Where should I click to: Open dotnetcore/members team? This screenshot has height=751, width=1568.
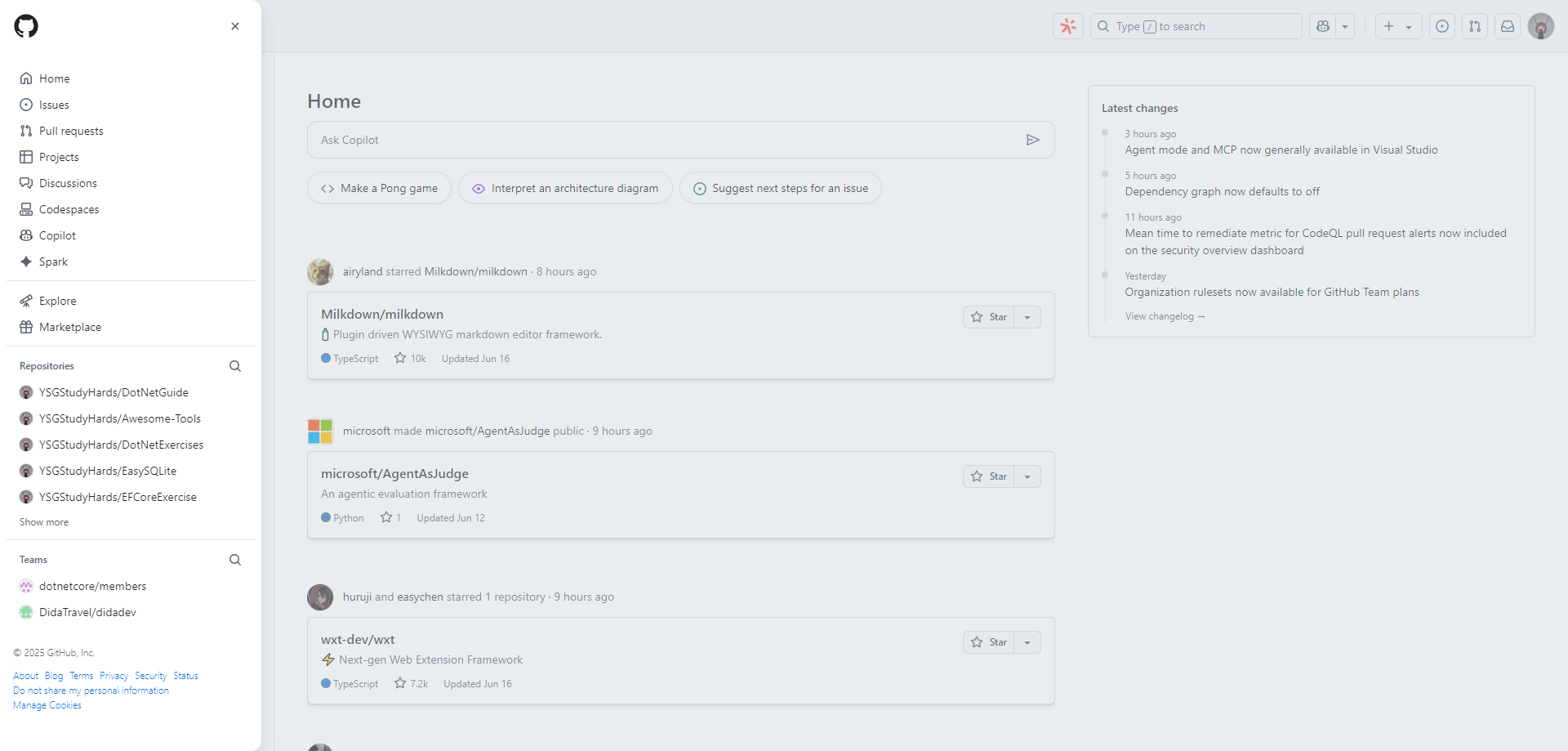(x=92, y=586)
